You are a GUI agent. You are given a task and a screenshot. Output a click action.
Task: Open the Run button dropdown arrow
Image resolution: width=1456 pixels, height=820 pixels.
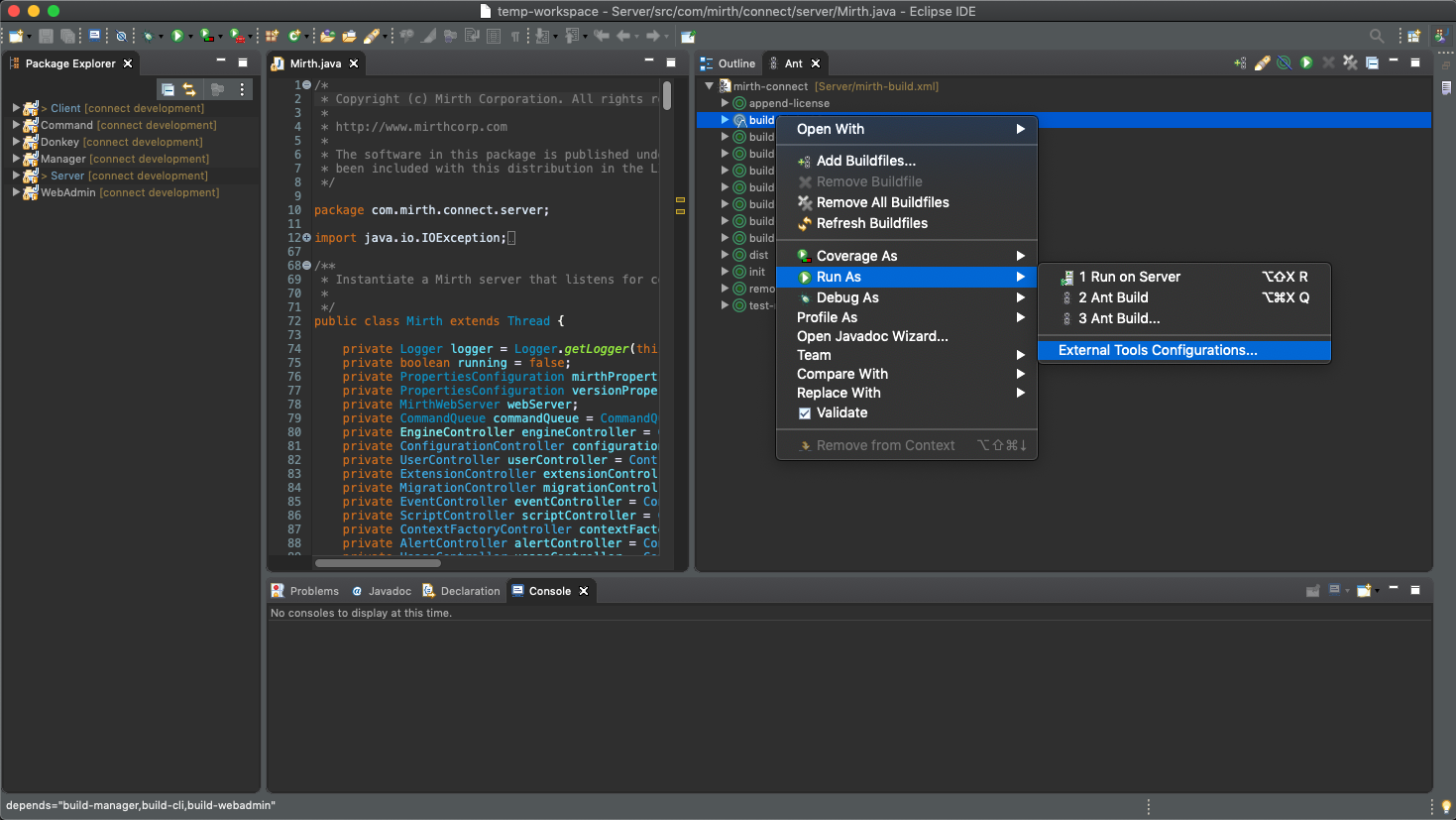[x=190, y=37]
